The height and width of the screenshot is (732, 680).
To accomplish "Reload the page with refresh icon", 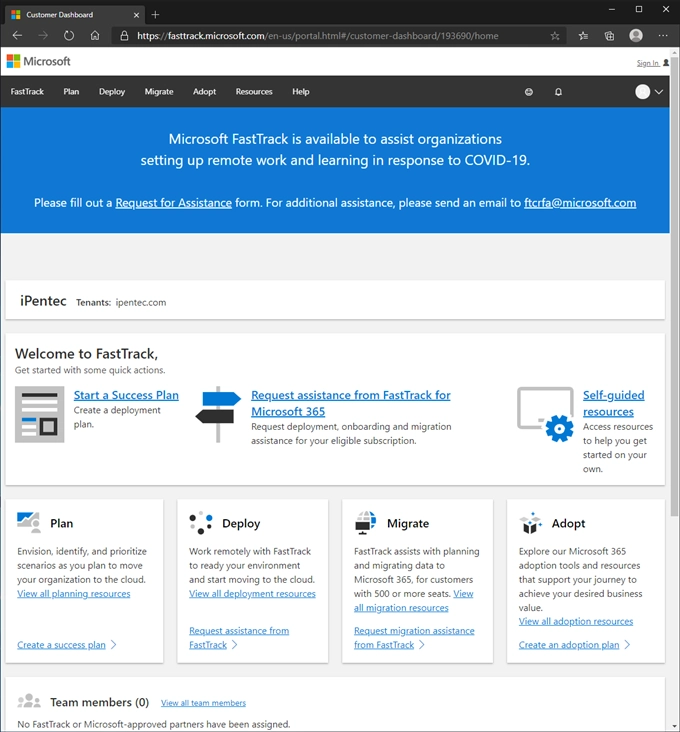I will pyautogui.click(x=69, y=35).
